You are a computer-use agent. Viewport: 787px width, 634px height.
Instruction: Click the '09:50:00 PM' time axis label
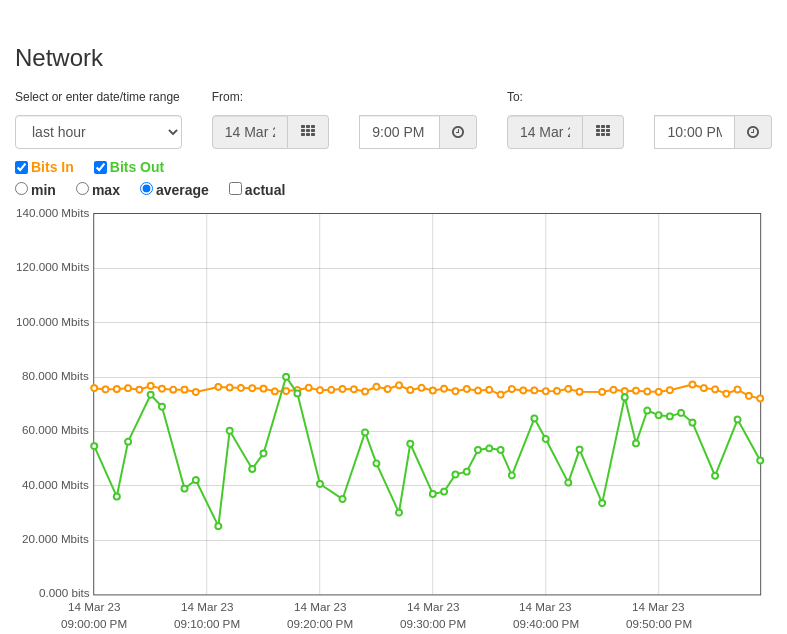(659, 624)
